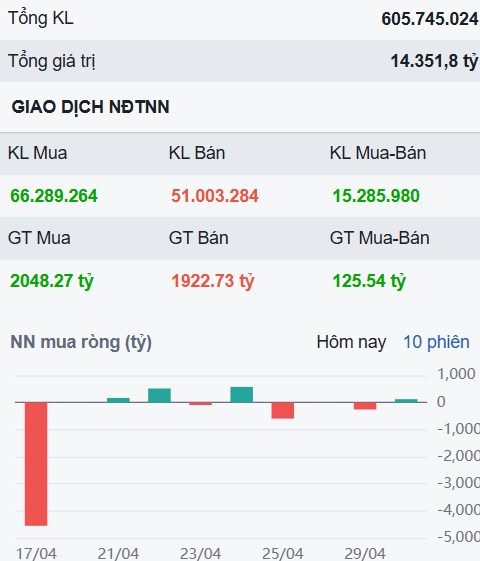Select net value 125.54 tỷ
480x561 pixels.
pyautogui.click(x=369, y=281)
